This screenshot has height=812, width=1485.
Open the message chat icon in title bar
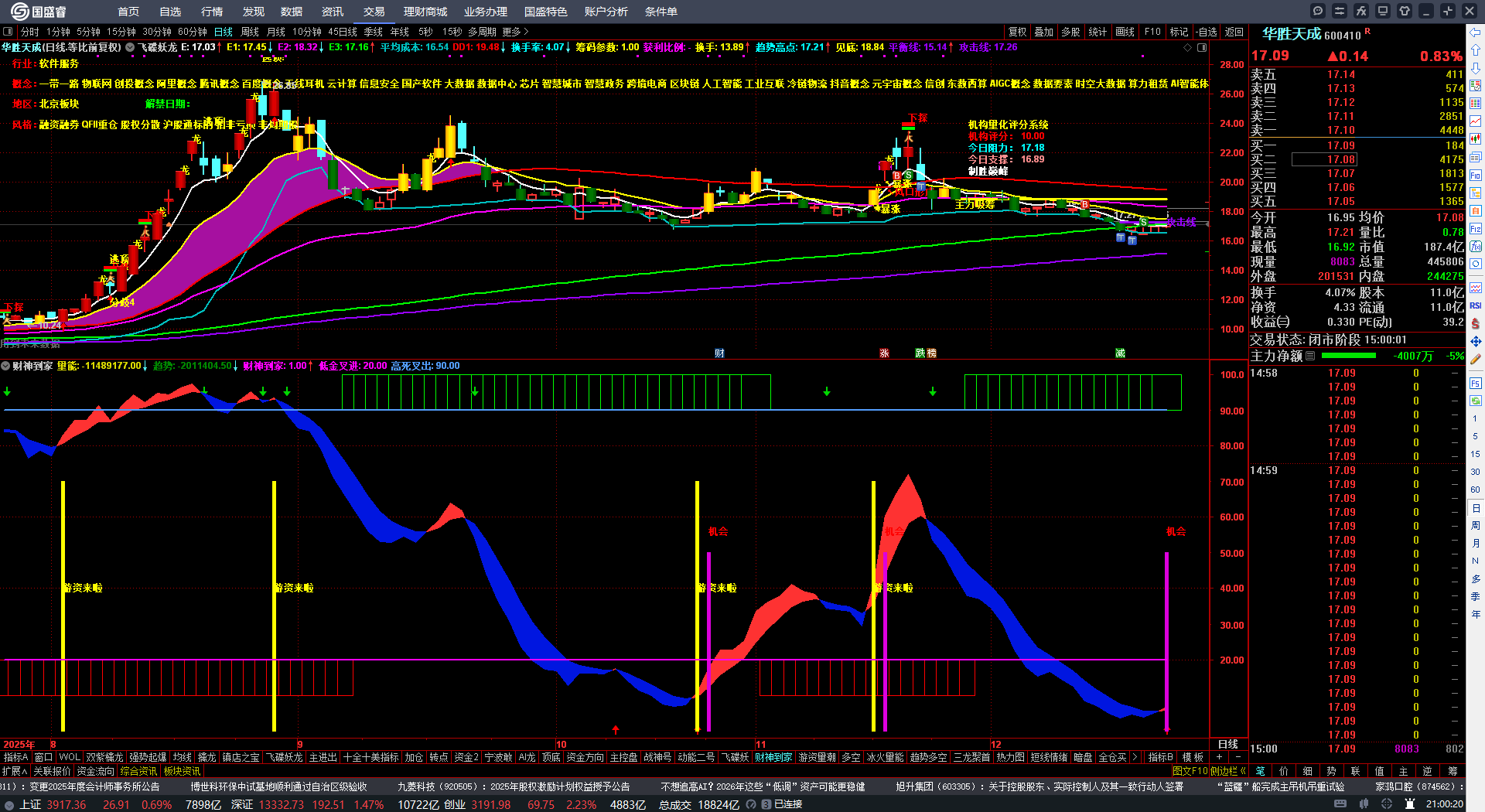(1318, 11)
